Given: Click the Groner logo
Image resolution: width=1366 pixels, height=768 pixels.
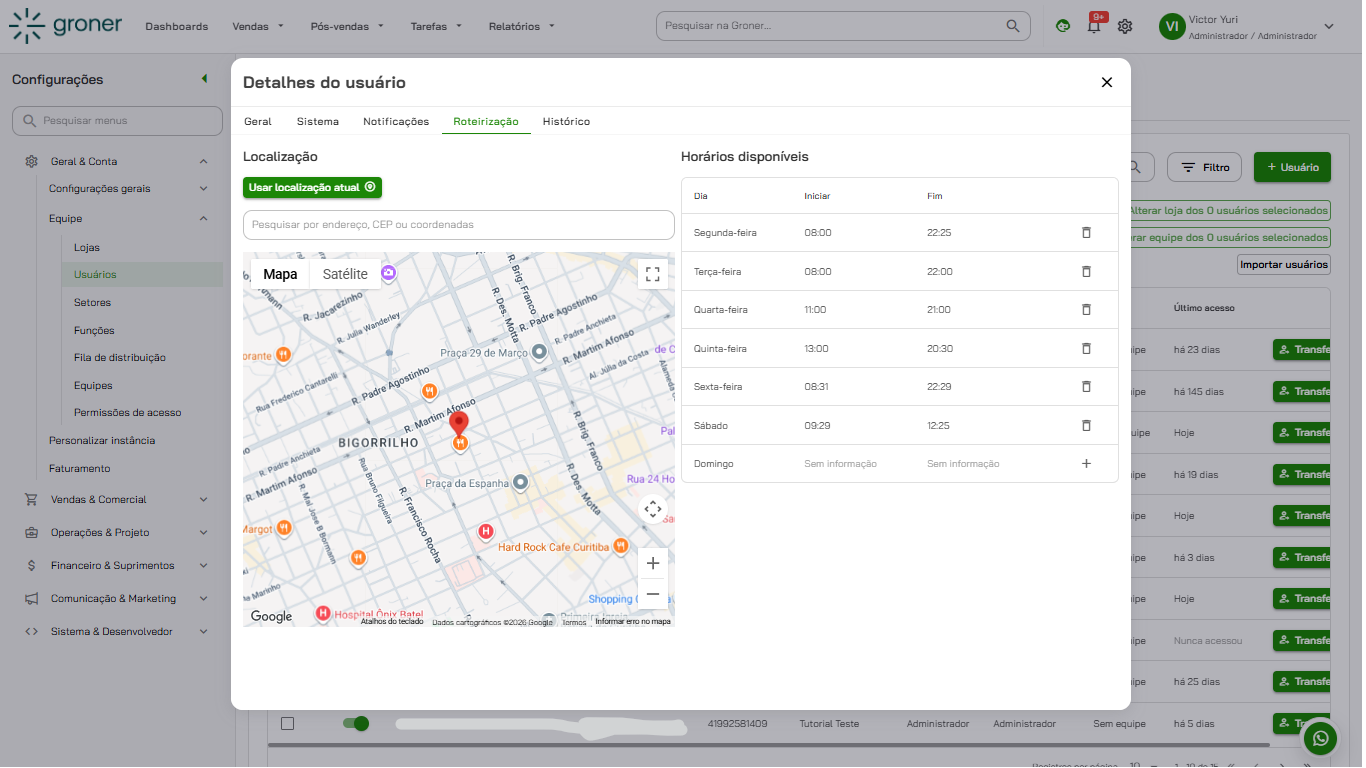Looking at the screenshot, I should [65, 26].
